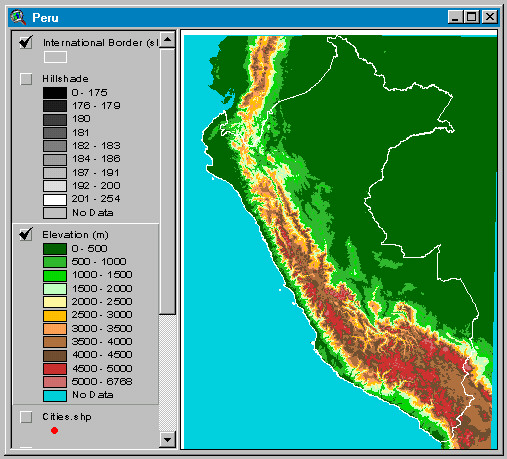Click the 4500 - 5000 red elevation swatch
507x459 pixels.
pyautogui.click(x=55, y=368)
